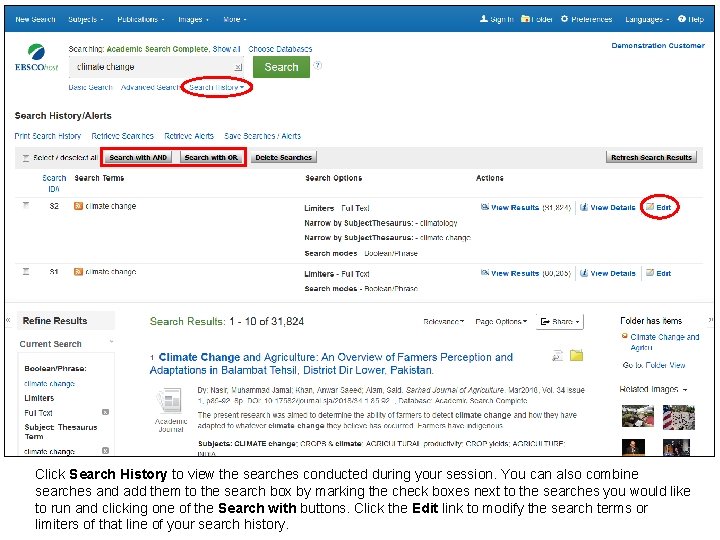Expand the Search History dropdown link
Viewport: 720px width, 540px height.
(x=217, y=87)
